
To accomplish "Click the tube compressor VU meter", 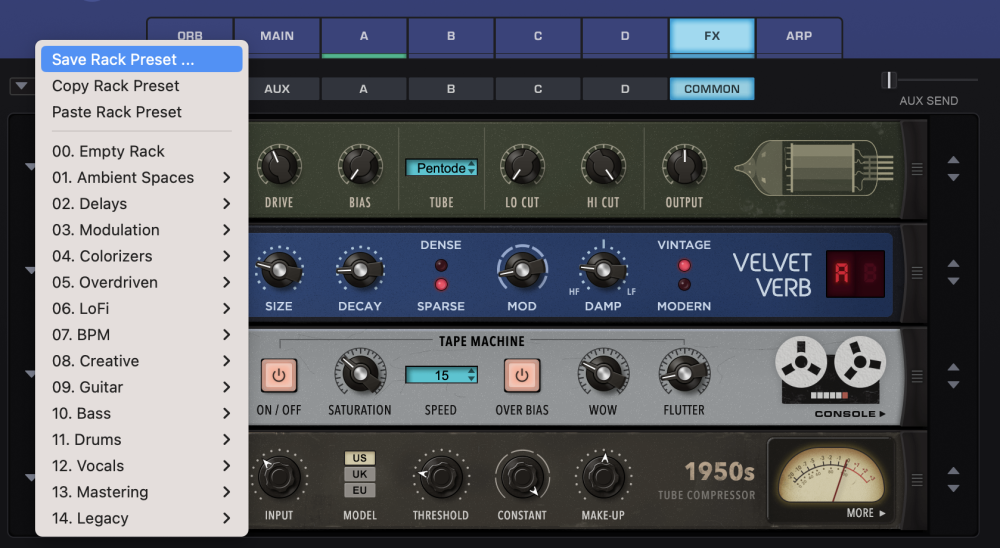I will point(831,476).
